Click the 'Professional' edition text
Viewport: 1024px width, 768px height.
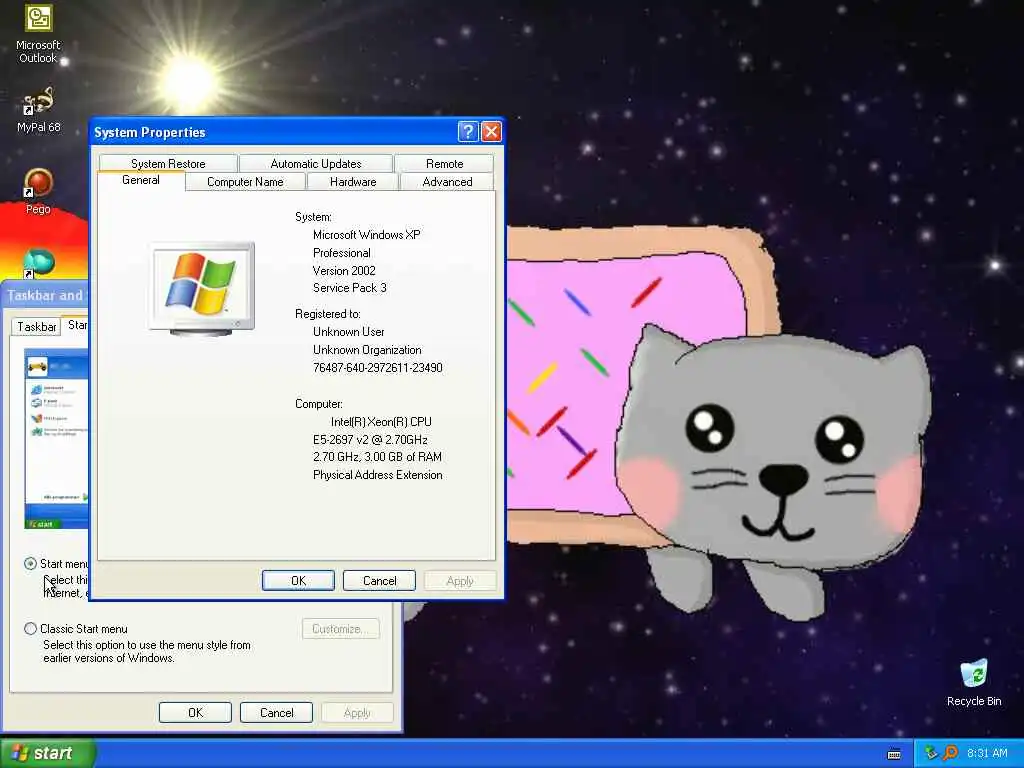pyautogui.click(x=342, y=253)
